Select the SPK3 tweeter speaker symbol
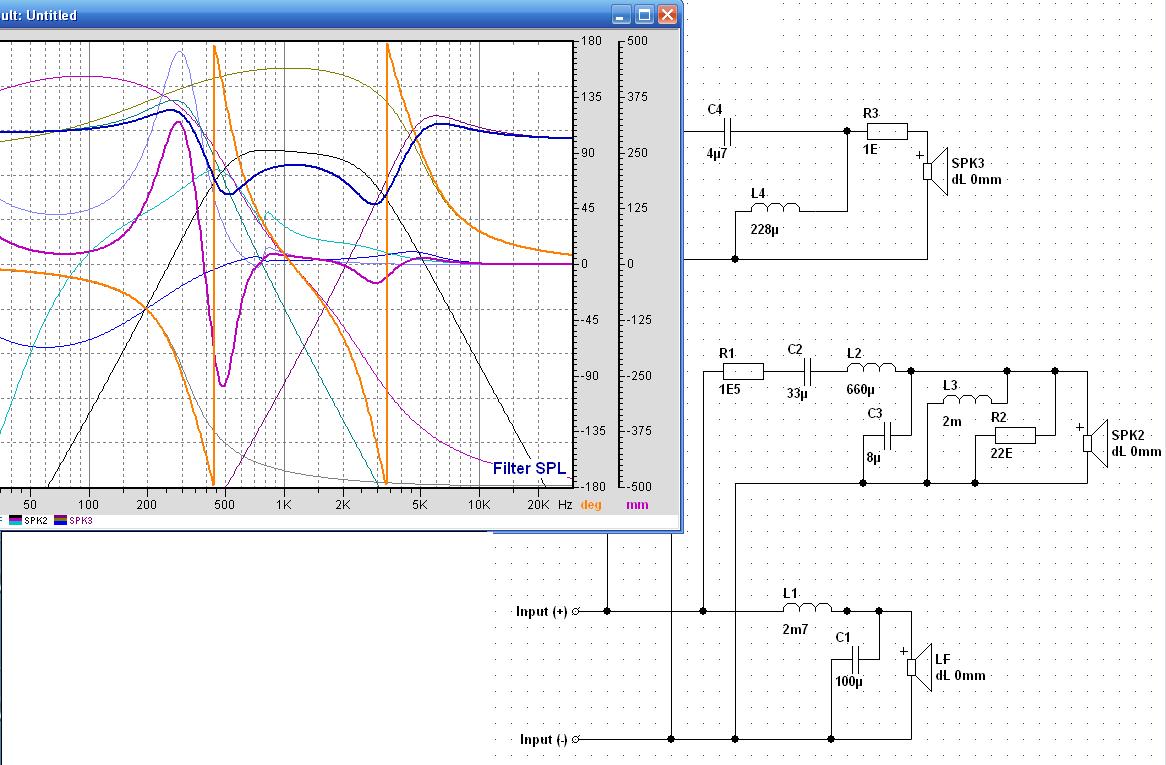 935,172
